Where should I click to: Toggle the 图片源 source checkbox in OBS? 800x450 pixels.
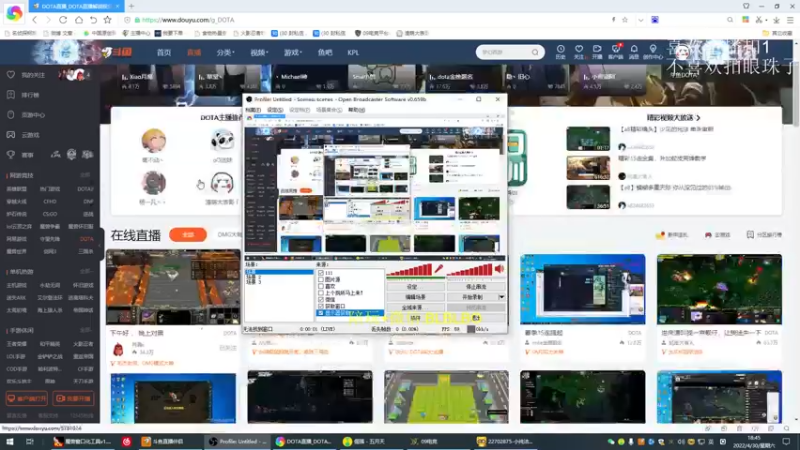point(320,280)
